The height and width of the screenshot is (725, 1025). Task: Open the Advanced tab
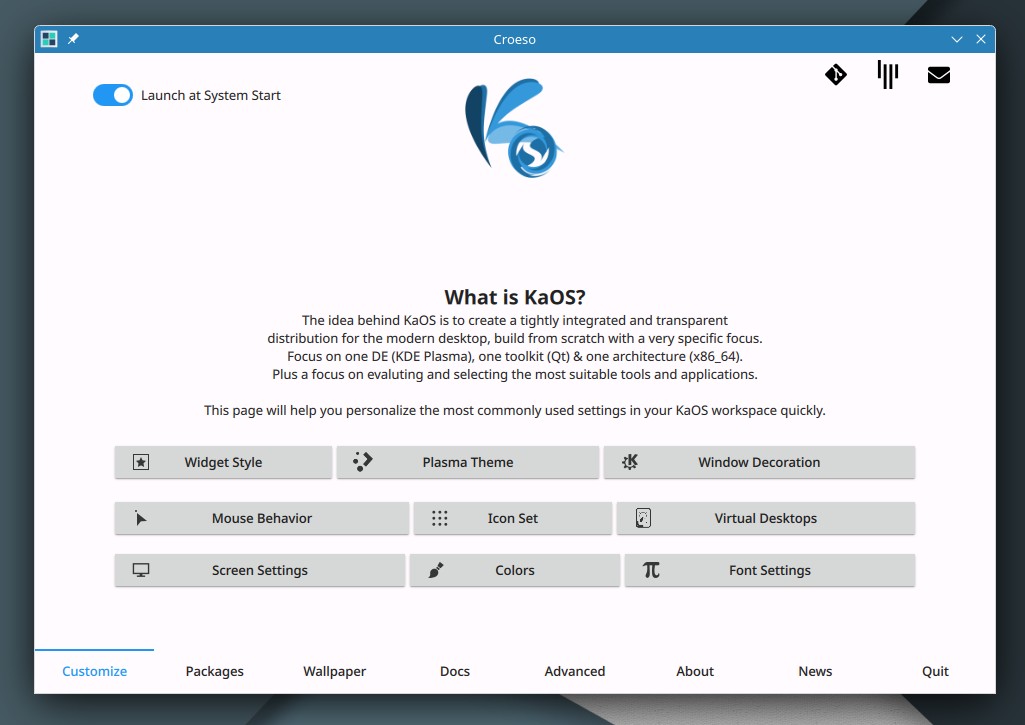575,671
